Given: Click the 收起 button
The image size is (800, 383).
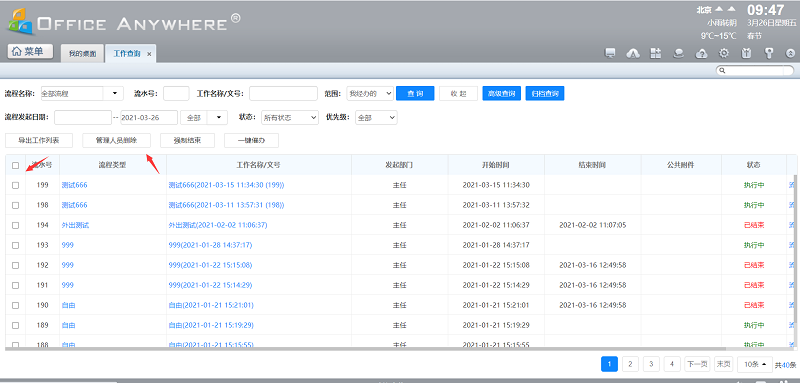Looking at the screenshot, I should click(458, 93).
